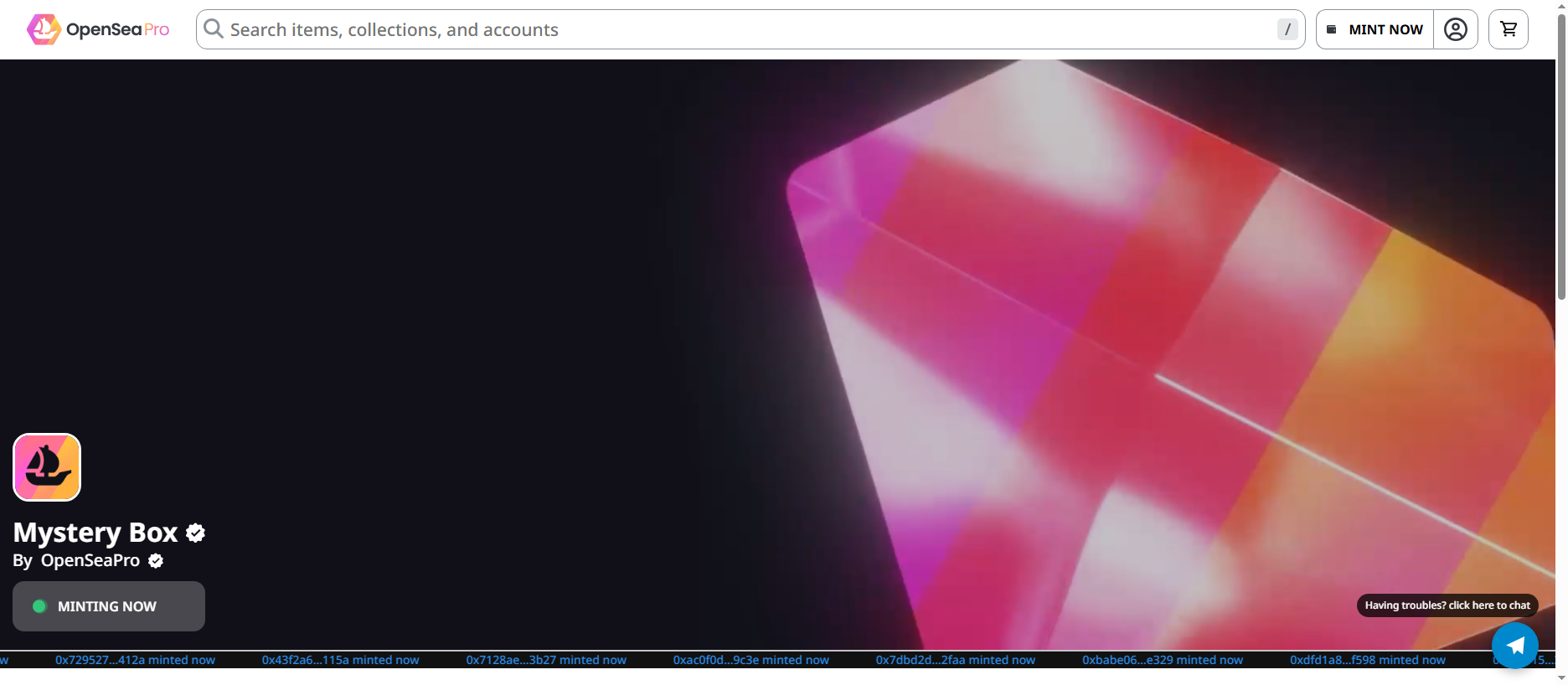Viewport: 1568px width, 685px height.
Task: Click the 0x7dbd2d...2faa minted now entry
Action: tap(956, 660)
